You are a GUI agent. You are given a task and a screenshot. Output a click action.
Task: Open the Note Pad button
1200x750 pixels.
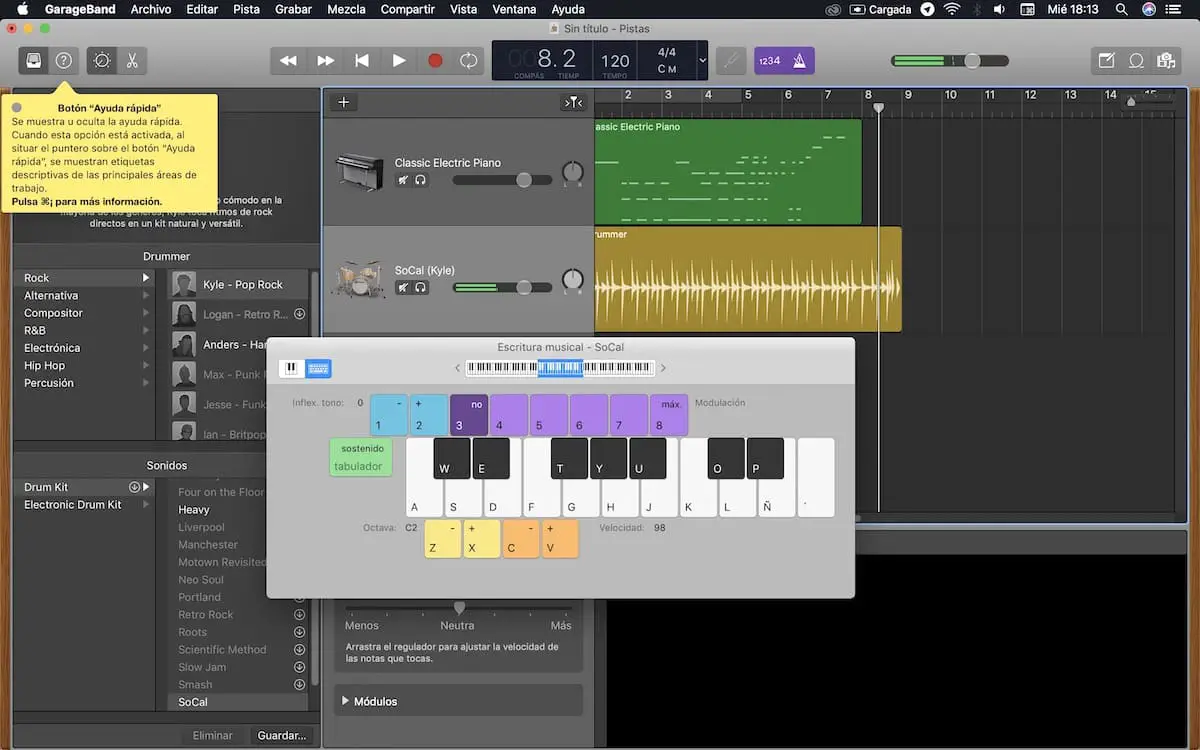click(1106, 61)
